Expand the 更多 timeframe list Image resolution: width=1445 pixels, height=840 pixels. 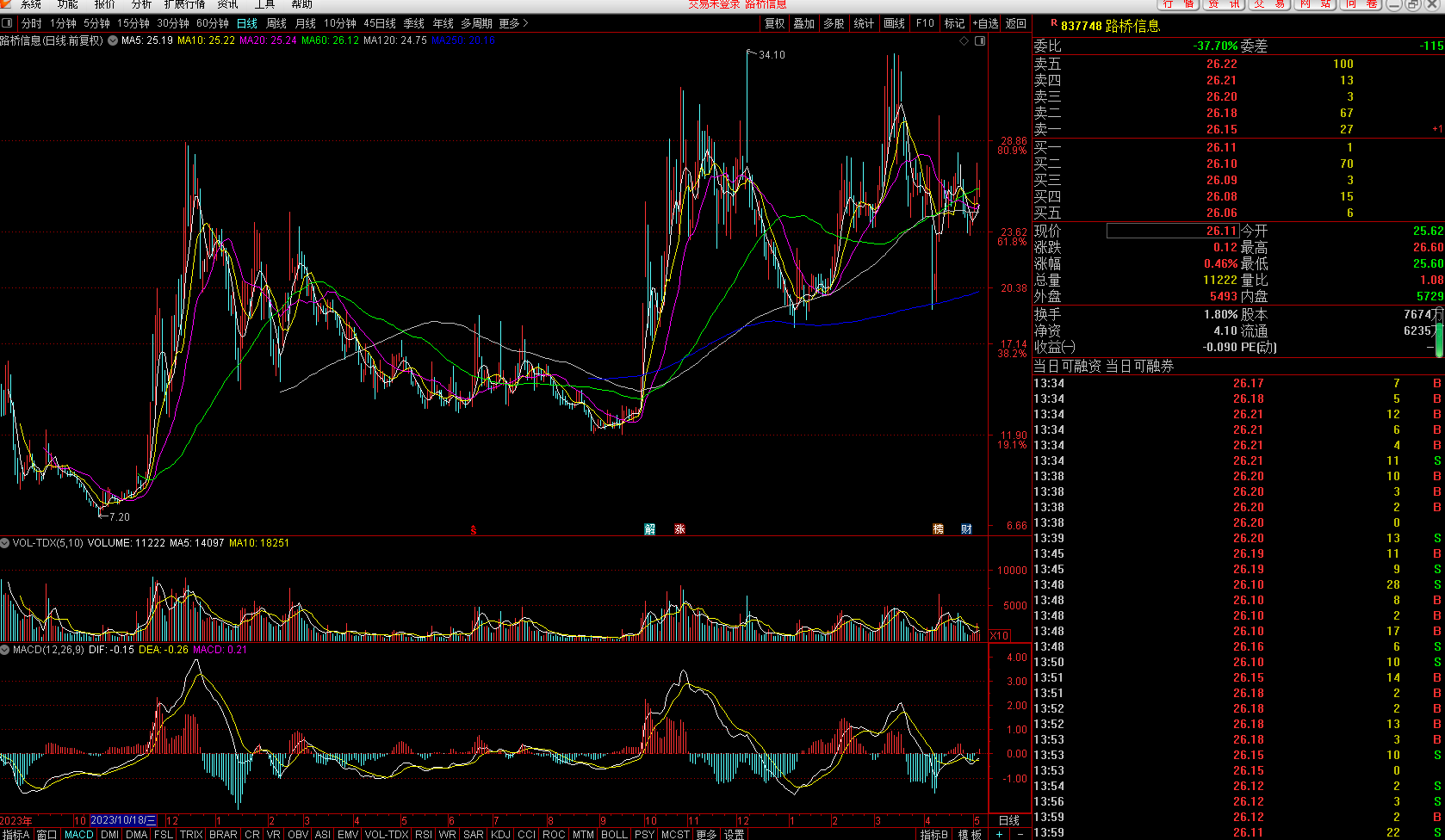pos(513,23)
